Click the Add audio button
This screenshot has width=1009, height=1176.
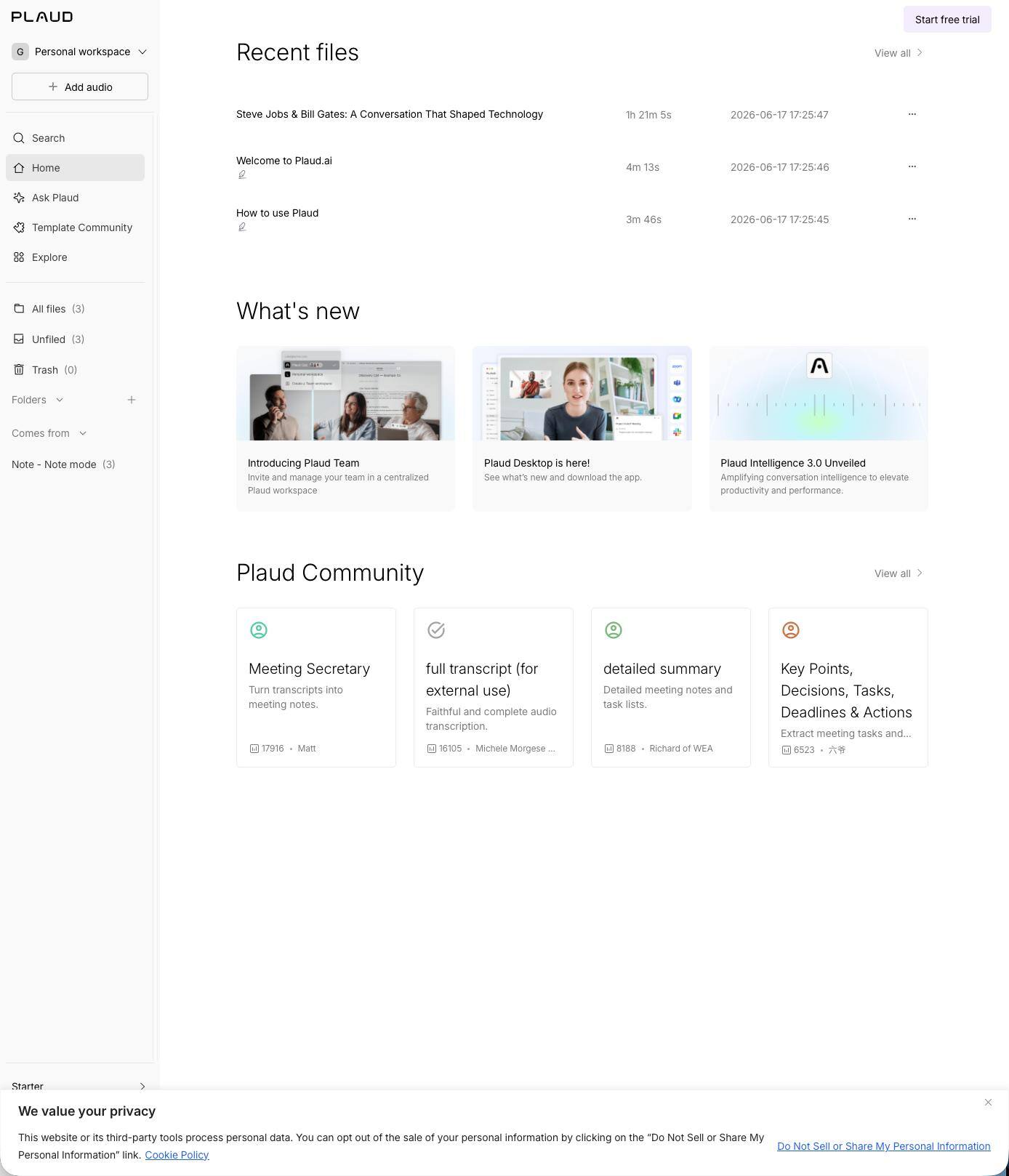[x=80, y=86]
